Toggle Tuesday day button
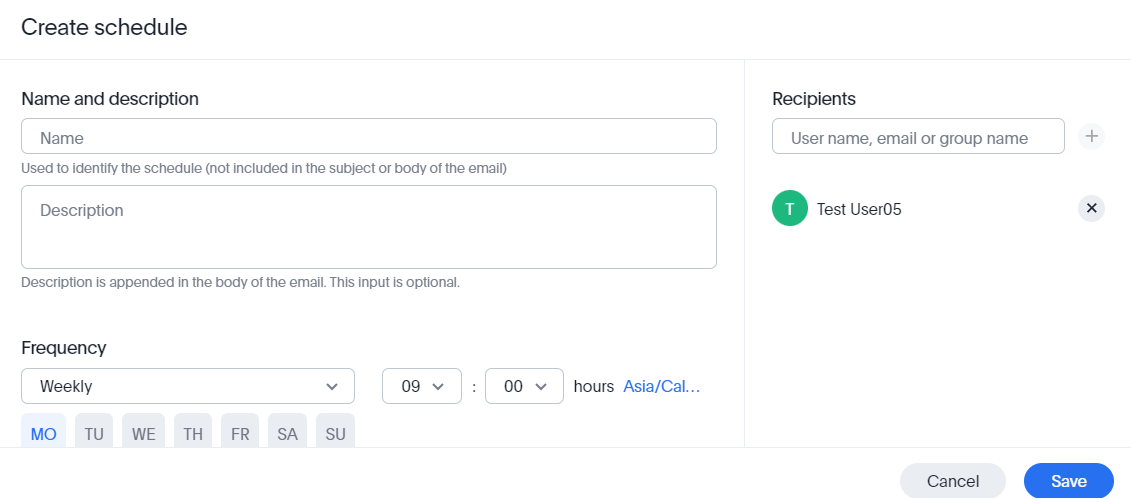 coord(94,433)
